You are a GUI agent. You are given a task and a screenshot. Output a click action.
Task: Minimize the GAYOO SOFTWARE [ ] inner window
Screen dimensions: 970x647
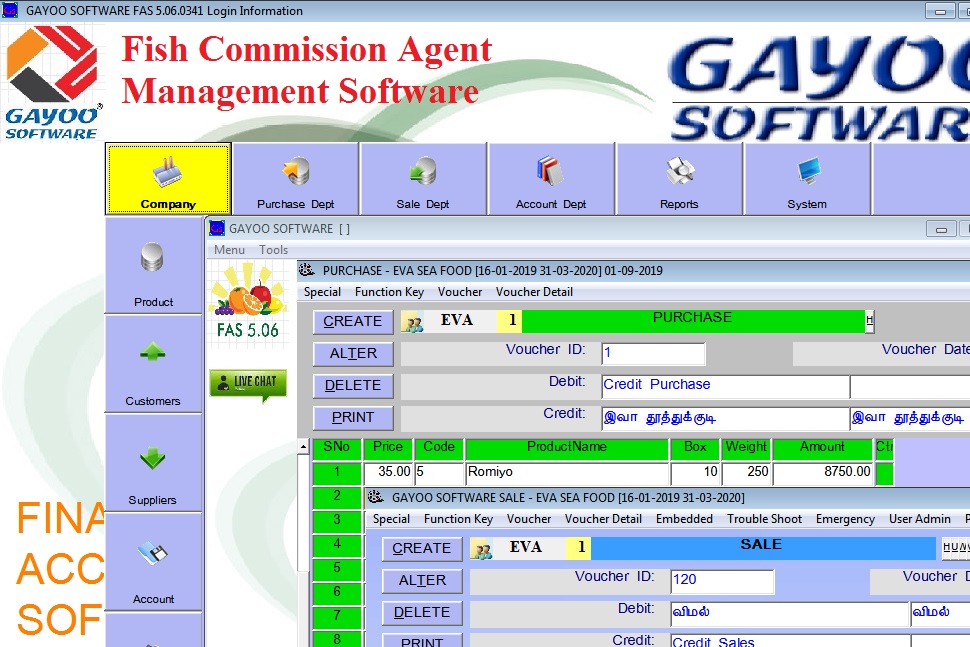tap(941, 229)
